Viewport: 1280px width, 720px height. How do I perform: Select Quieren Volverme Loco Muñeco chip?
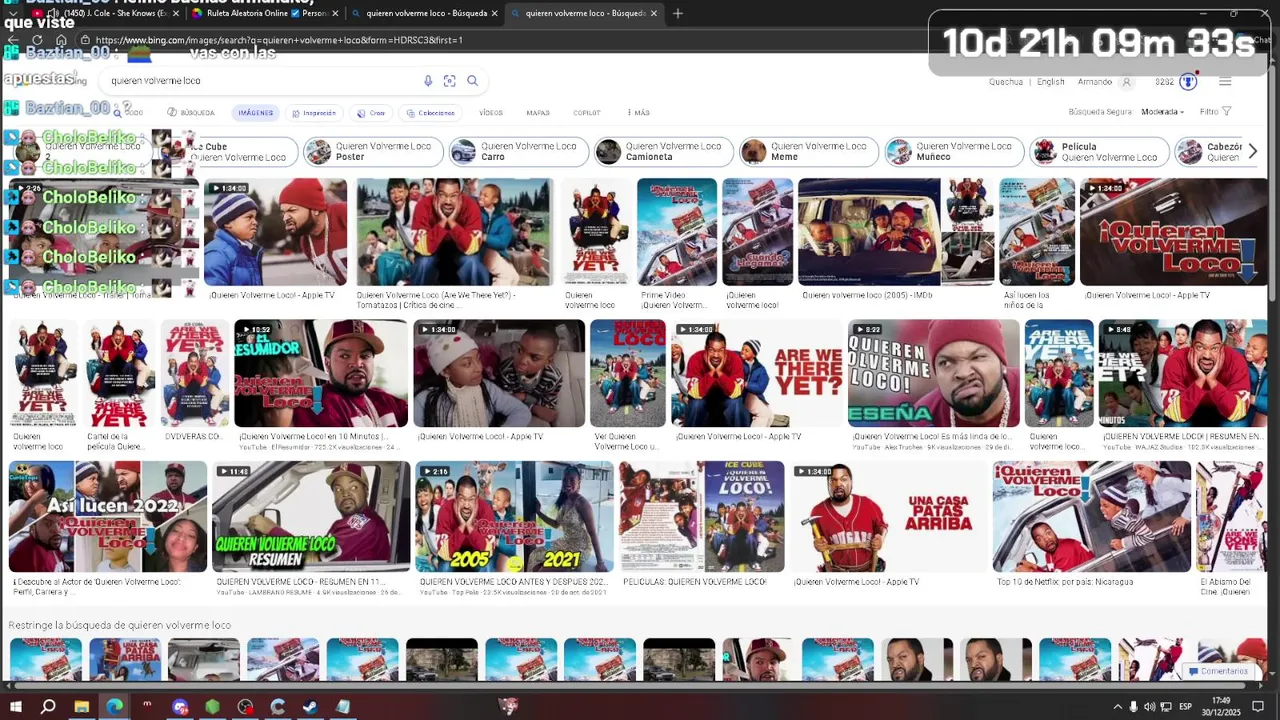[x=953, y=152]
